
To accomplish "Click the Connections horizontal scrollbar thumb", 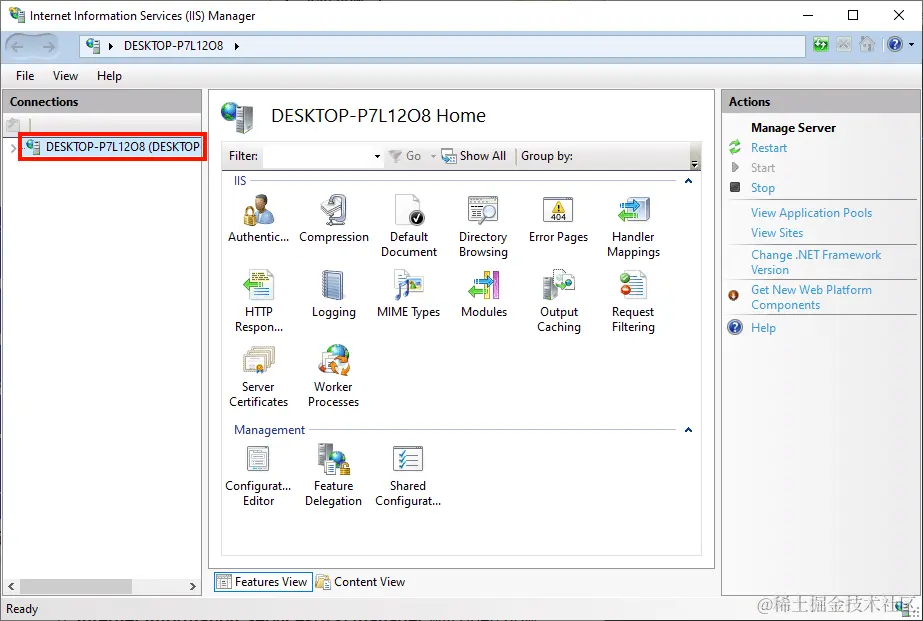I will (75, 586).
